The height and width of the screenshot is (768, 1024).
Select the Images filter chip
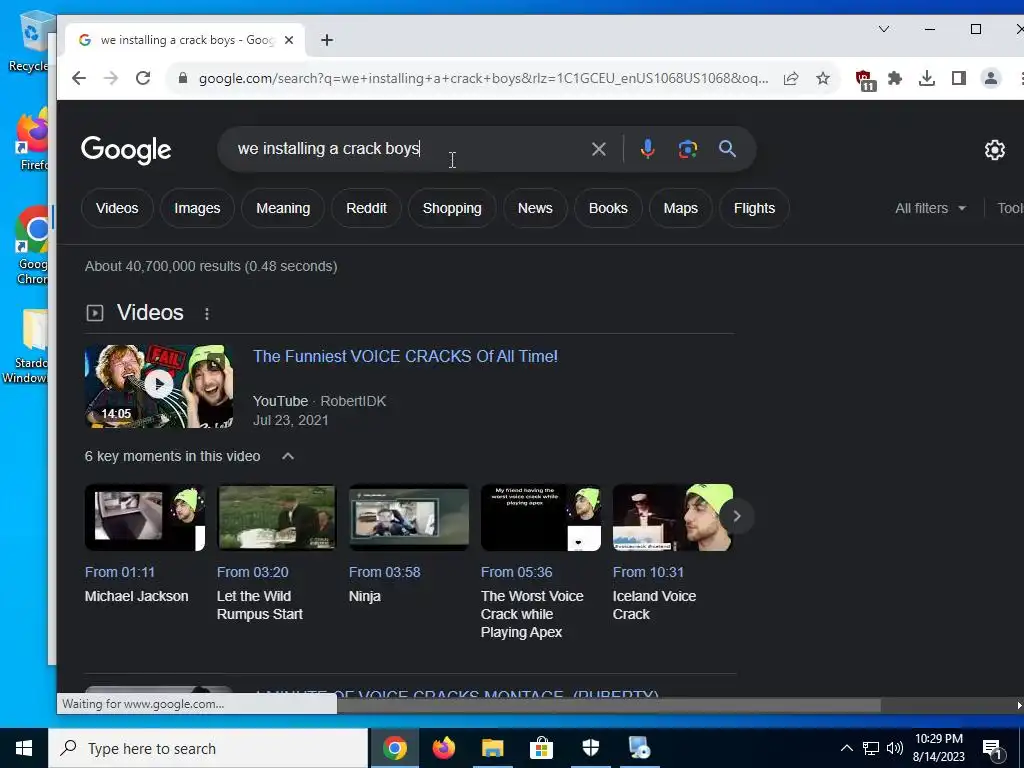pyautogui.click(x=197, y=208)
